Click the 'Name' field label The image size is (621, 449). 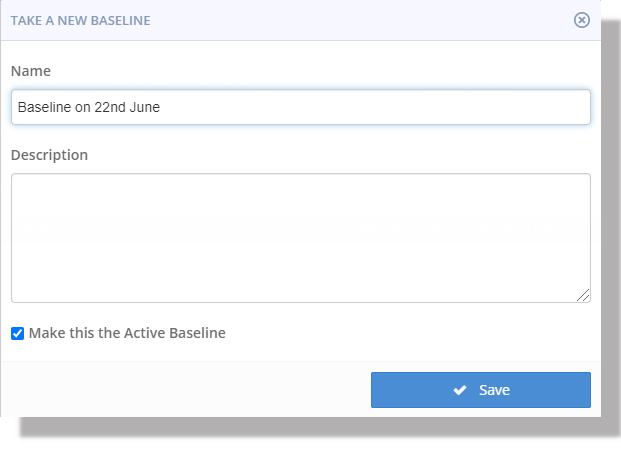click(x=30, y=71)
